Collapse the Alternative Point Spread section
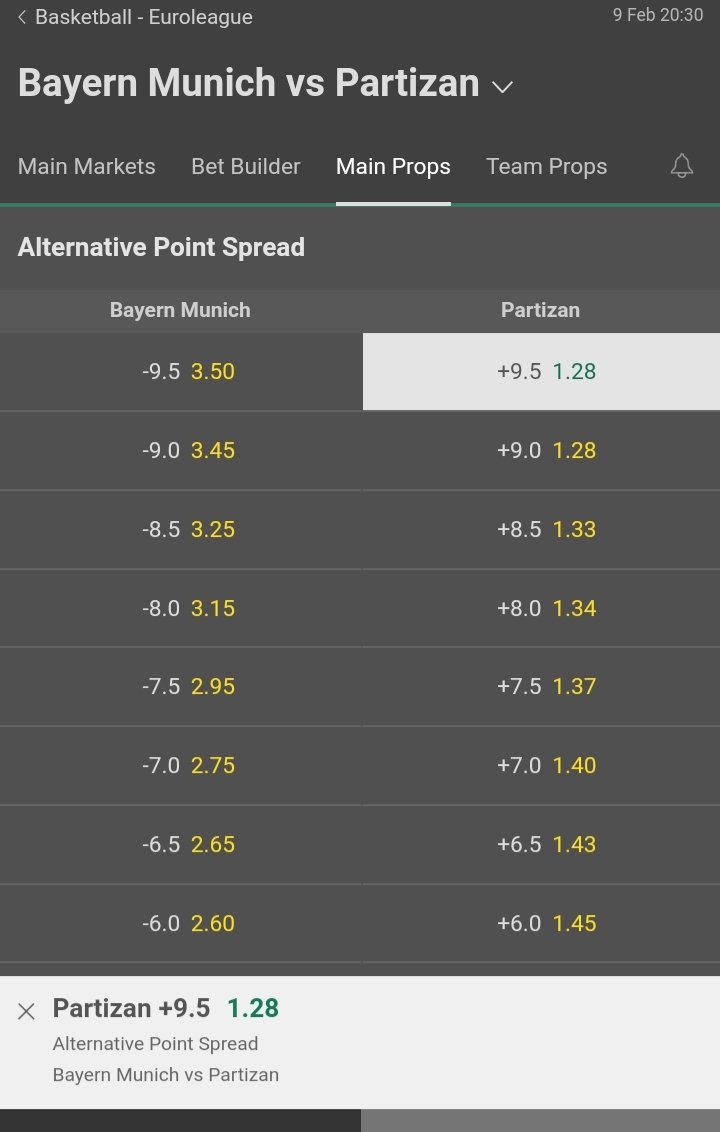Viewport: 720px width, 1132px height. point(360,247)
